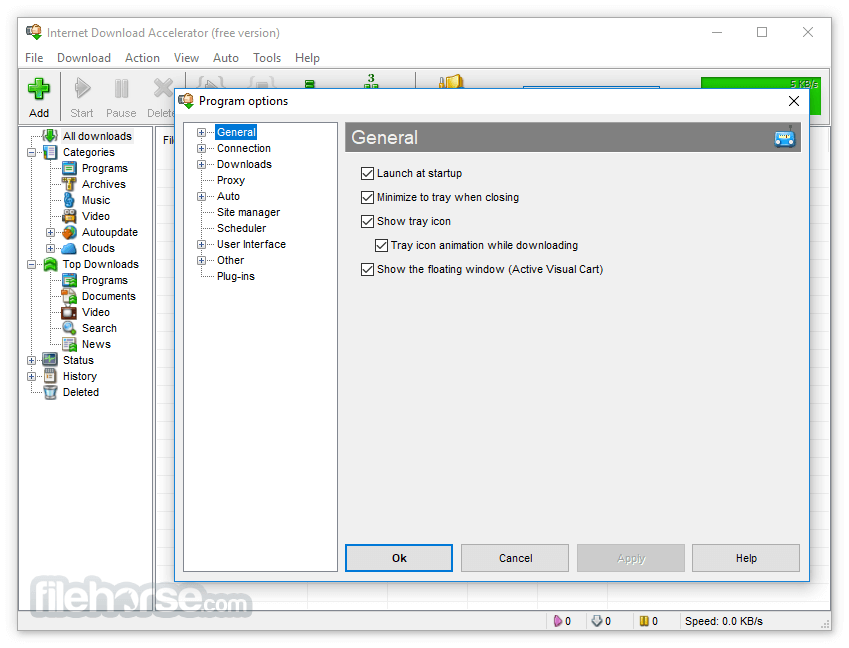The image size is (849, 648).
Task: Click the green Add download icon
Action: [x=39, y=88]
